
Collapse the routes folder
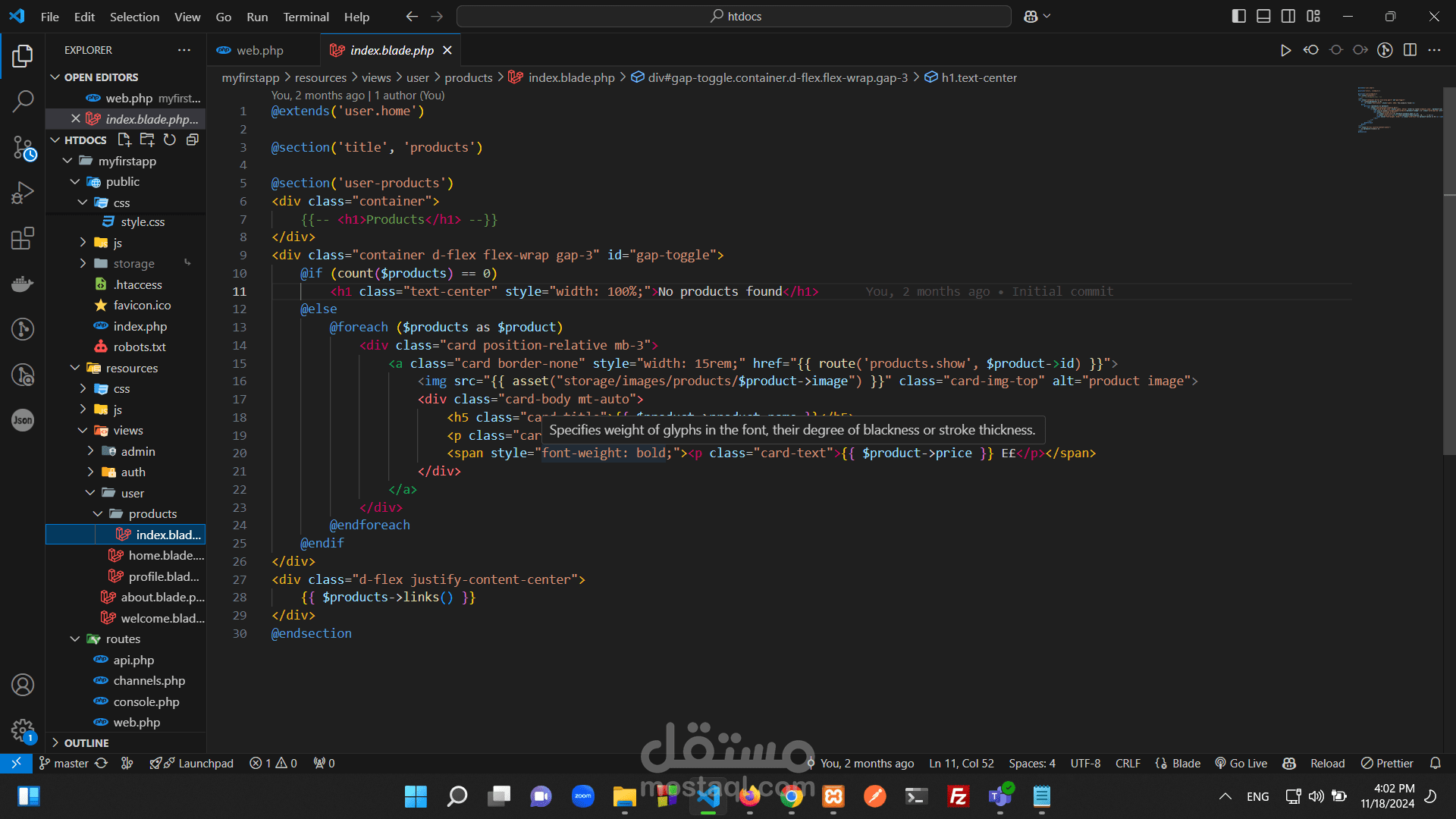pyautogui.click(x=122, y=639)
